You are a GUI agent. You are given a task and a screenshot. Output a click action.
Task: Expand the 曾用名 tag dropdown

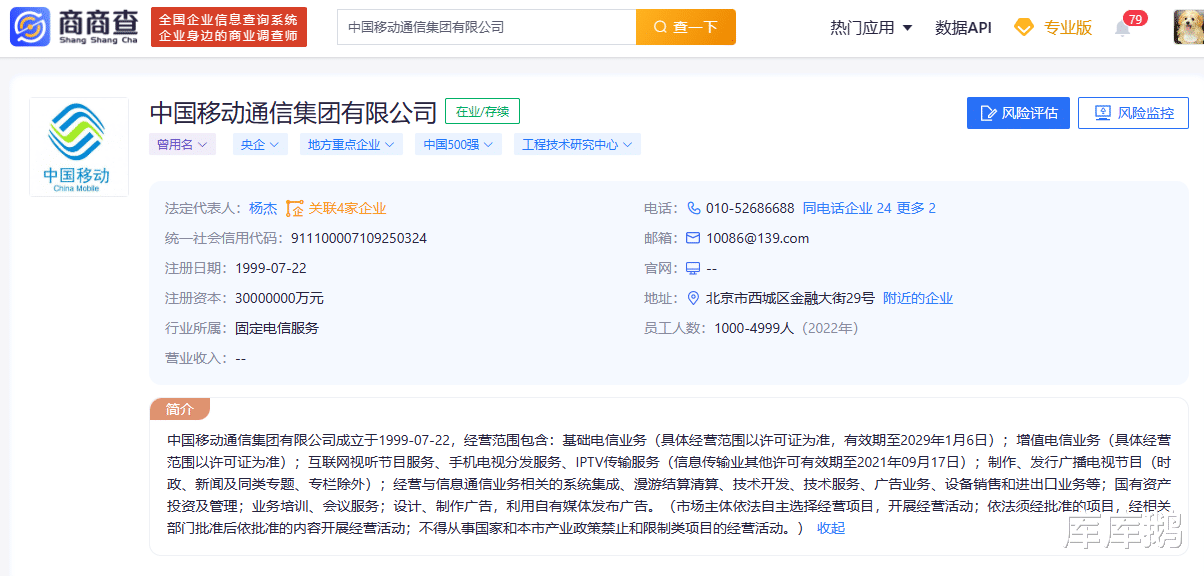[182, 144]
